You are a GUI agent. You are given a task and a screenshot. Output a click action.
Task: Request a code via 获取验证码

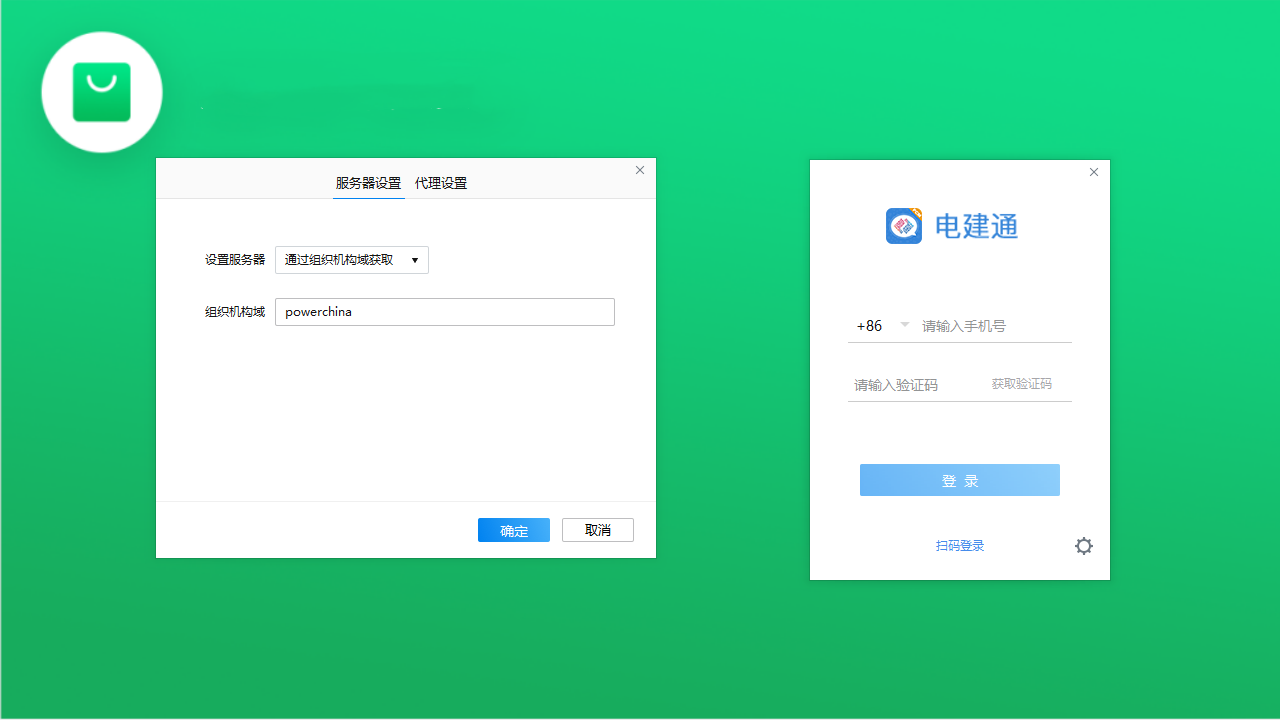pyautogui.click(x=1021, y=383)
